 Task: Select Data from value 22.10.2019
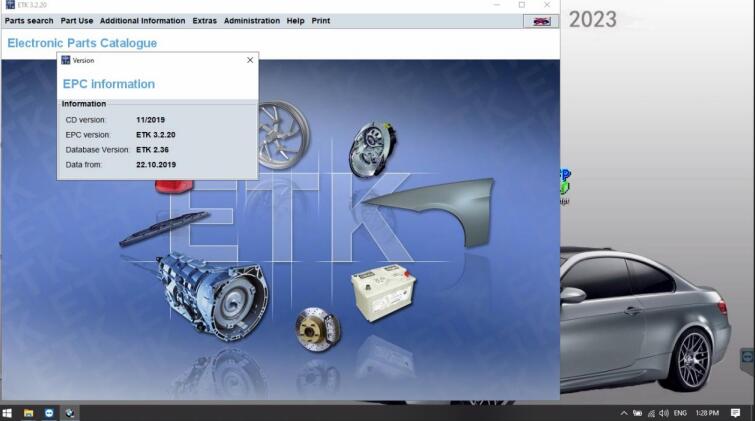tap(156, 165)
